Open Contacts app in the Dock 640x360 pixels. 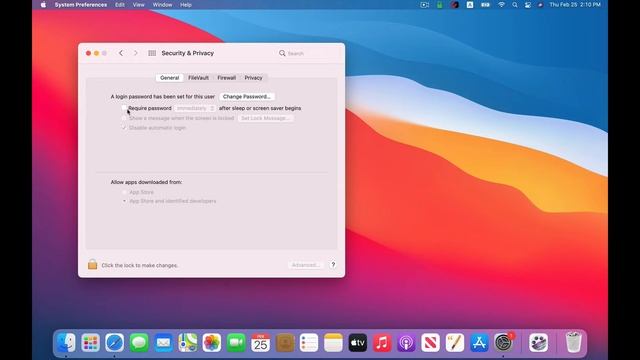(x=285, y=342)
